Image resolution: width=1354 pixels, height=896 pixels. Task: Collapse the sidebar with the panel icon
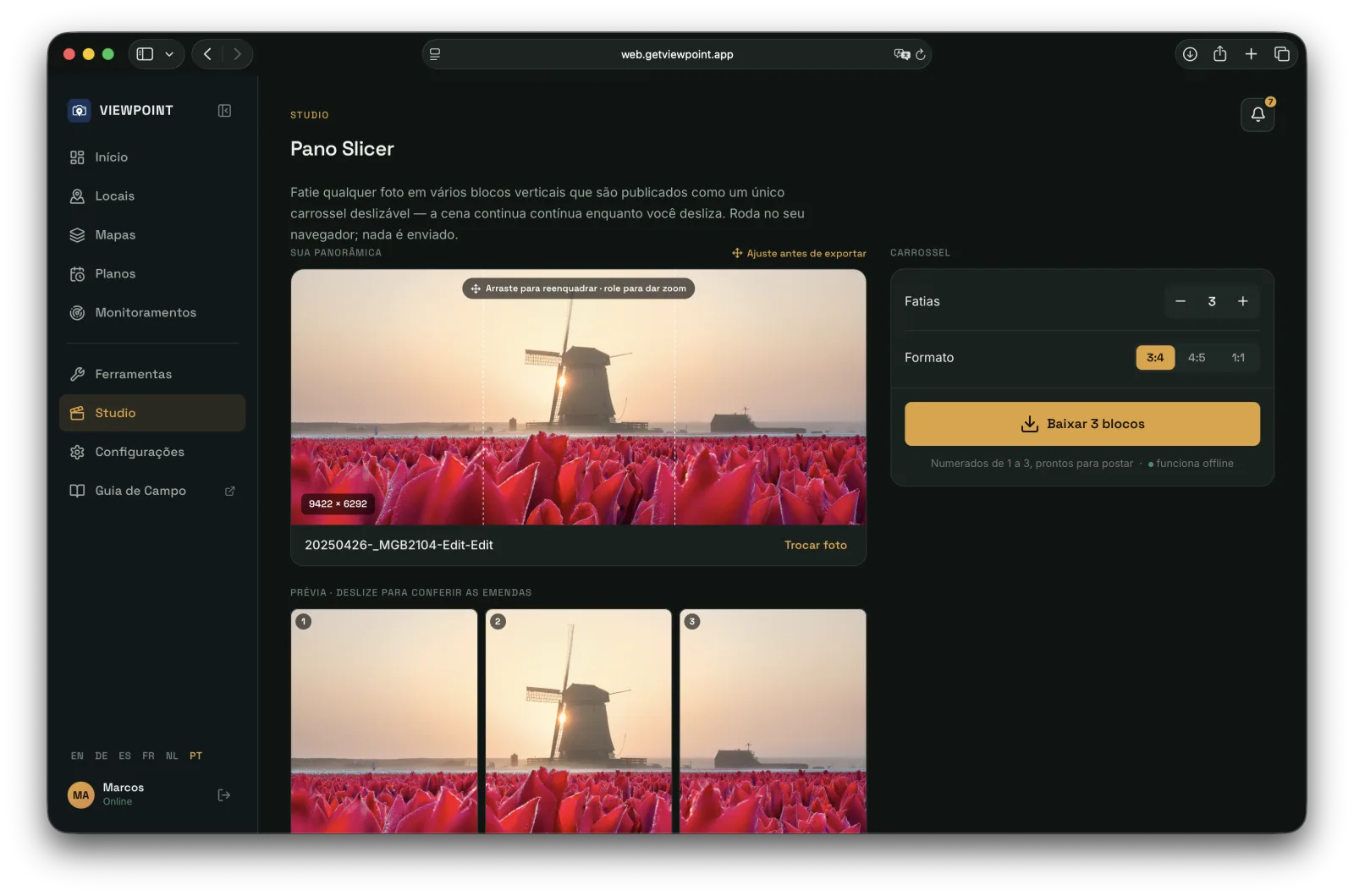[x=224, y=111]
